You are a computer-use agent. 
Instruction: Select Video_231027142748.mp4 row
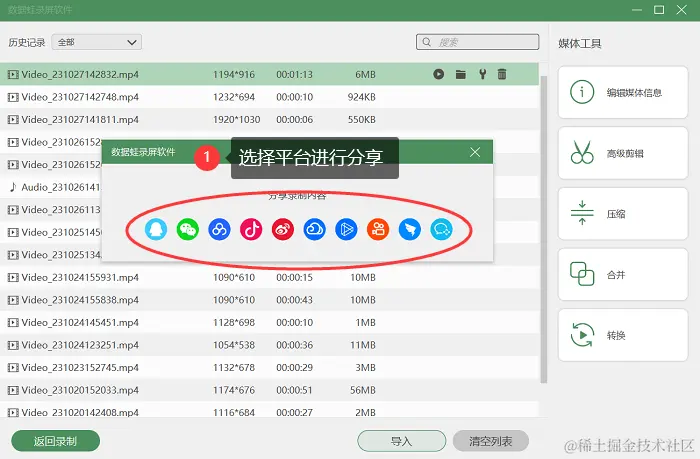(269, 97)
